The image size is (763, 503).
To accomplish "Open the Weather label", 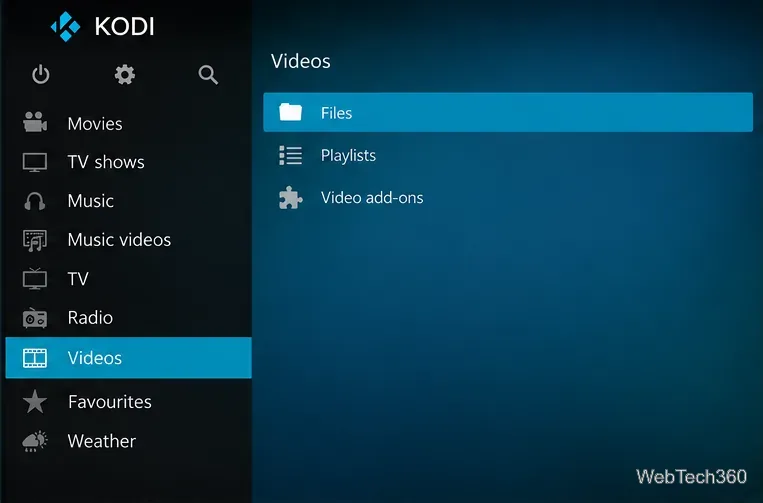I will click(102, 441).
